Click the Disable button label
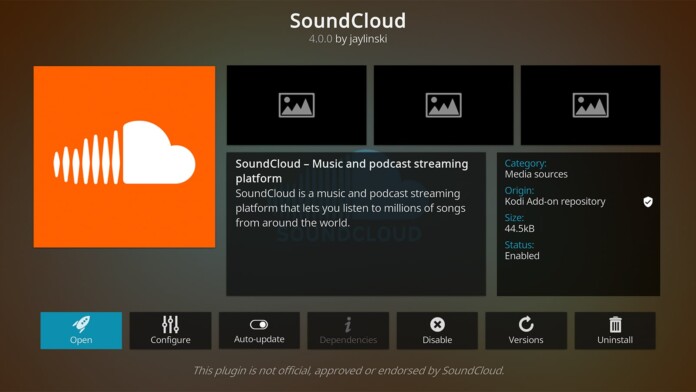 click(x=437, y=340)
